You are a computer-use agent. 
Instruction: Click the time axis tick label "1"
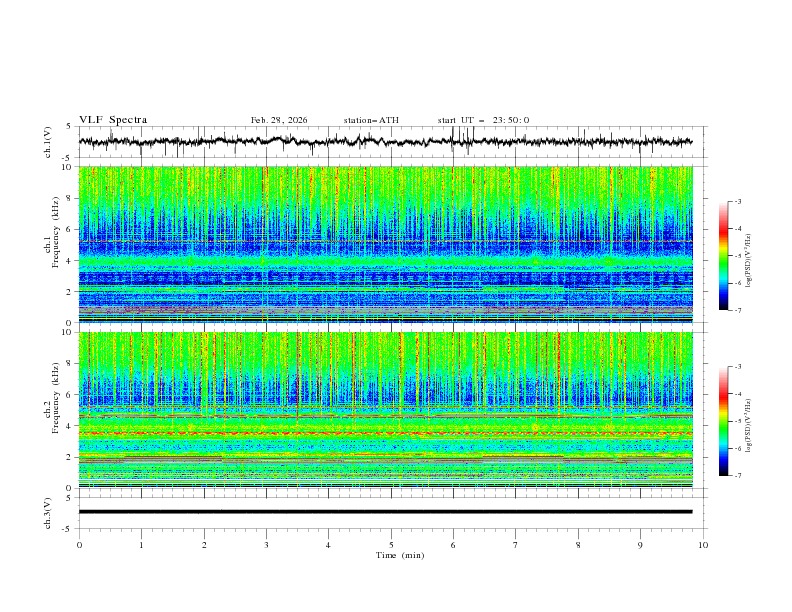coord(142,545)
